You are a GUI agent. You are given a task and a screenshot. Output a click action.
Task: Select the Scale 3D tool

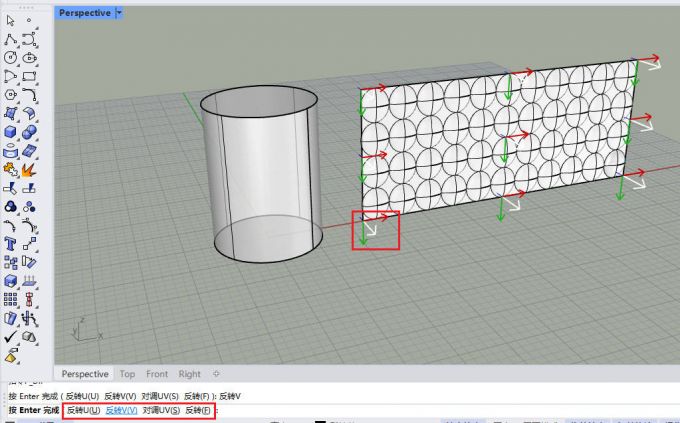pos(10,281)
